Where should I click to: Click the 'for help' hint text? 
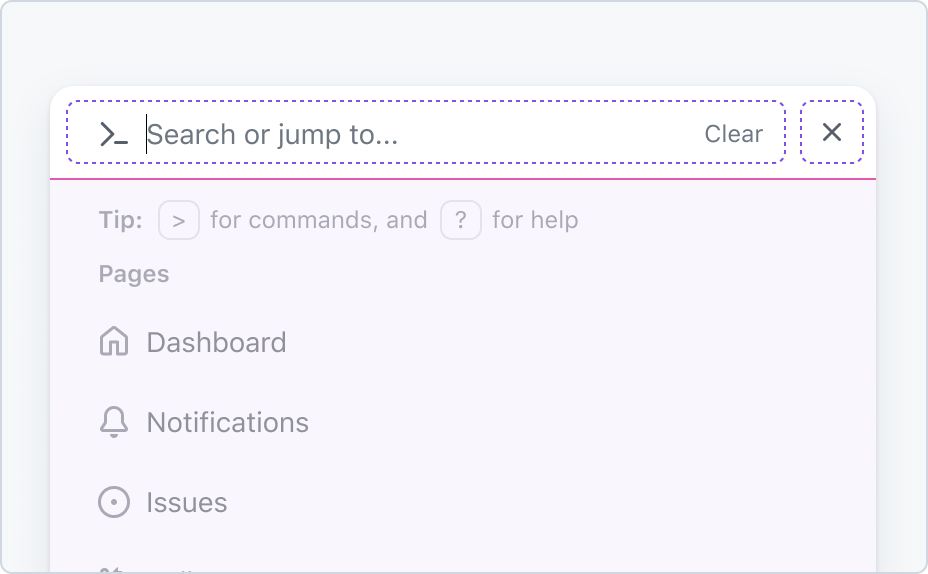pyautogui.click(x=535, y=220)
